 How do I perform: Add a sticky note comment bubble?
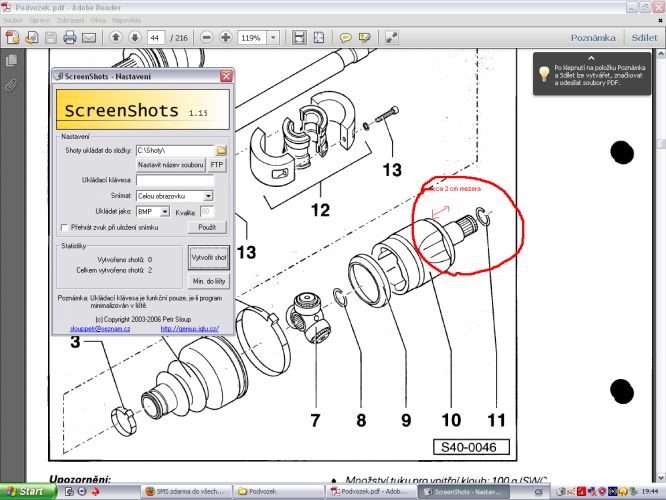345,38
